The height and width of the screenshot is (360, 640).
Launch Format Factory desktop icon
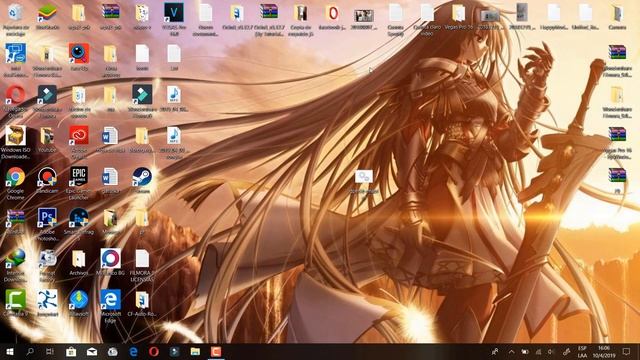tap(47, 258)
